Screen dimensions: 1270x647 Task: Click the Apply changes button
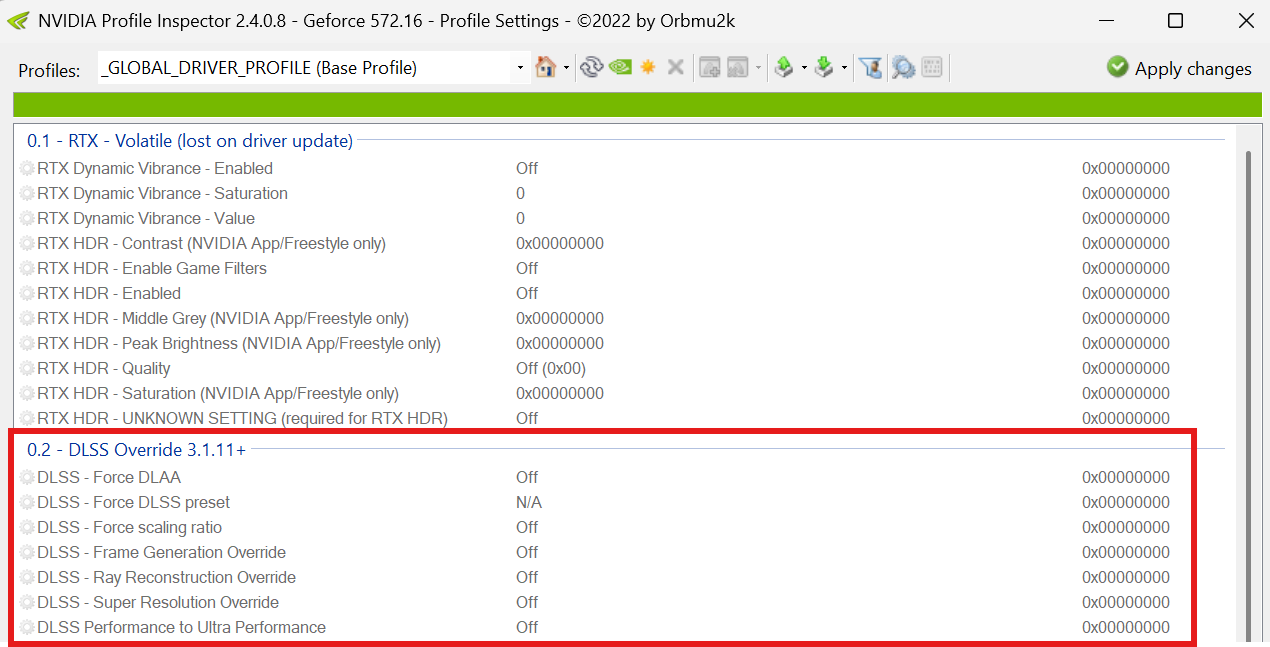pos(1179,68)
